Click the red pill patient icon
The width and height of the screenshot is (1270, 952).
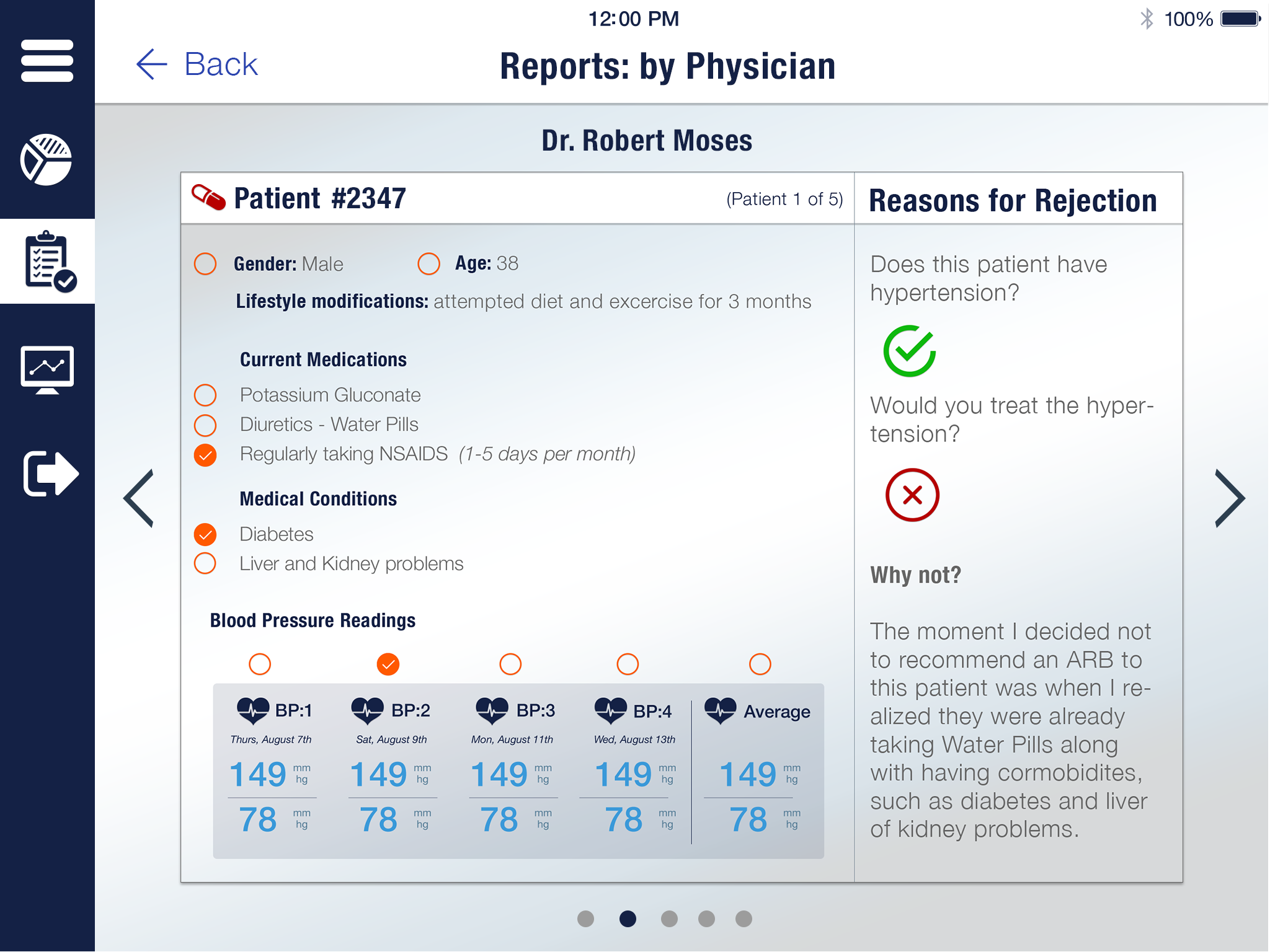[x=208, y=198]
